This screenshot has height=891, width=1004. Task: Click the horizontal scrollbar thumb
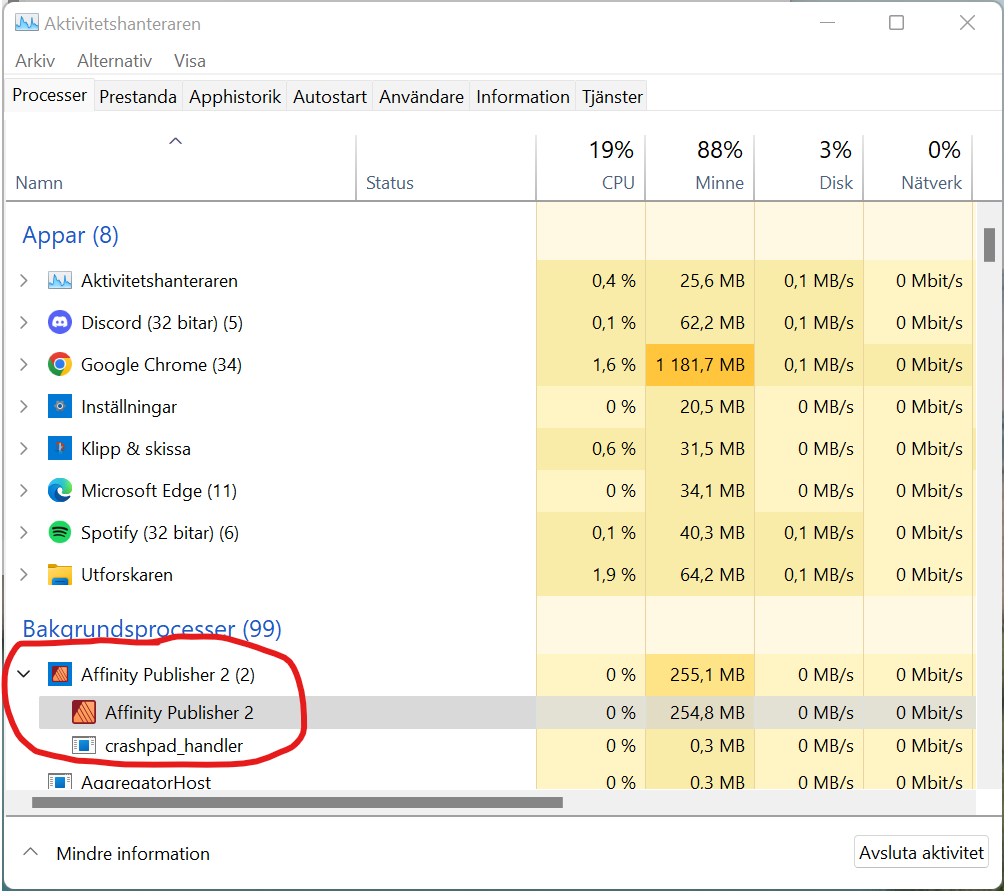tap(297, 802)
